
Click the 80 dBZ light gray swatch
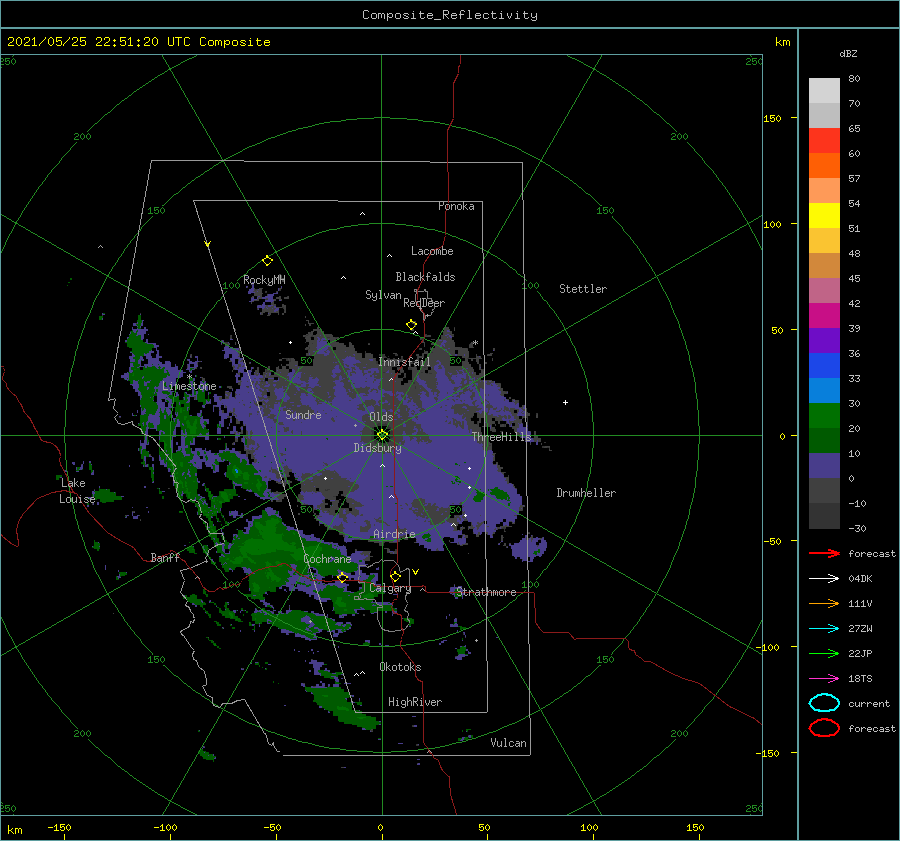pyautogui.click(x=824, y=90)
